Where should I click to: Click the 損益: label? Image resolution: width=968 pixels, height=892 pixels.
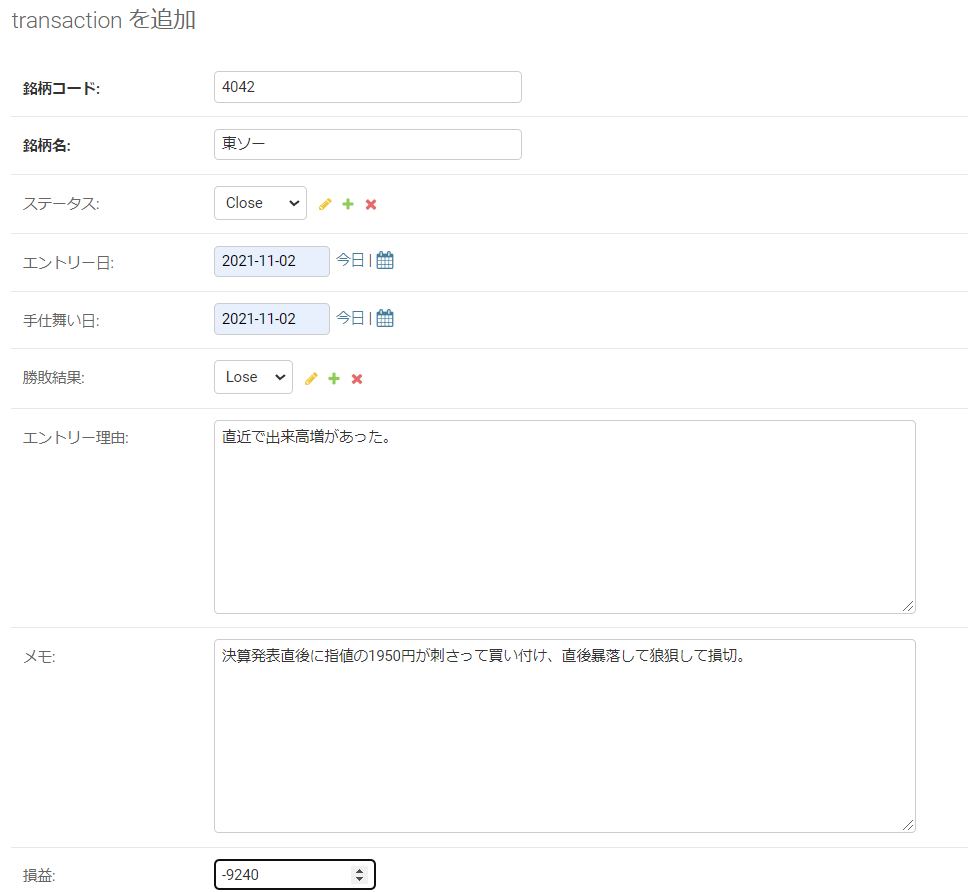pos(40,876)
